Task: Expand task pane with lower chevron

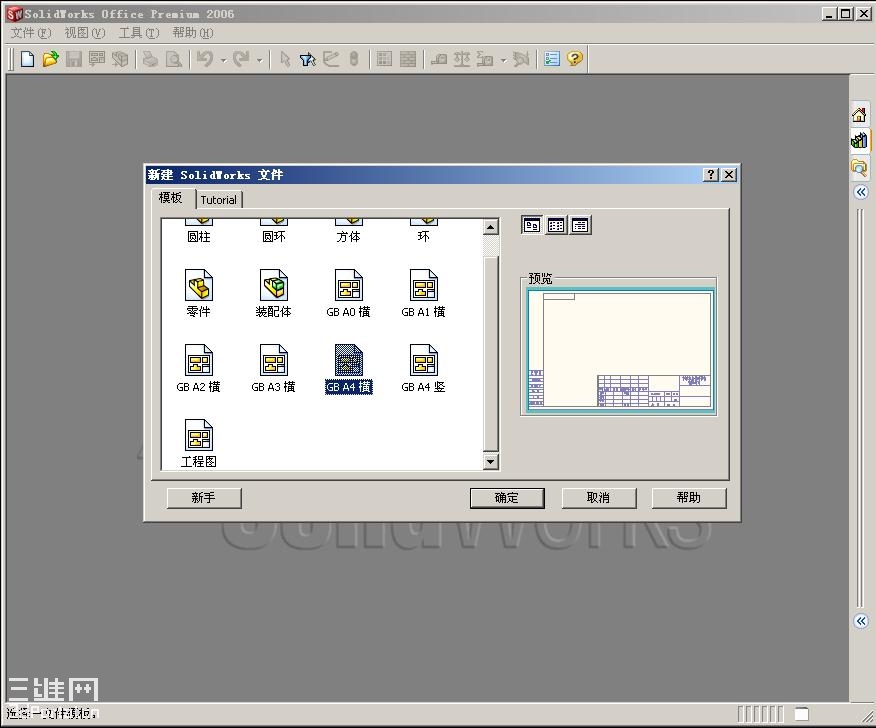Action: 861,621
